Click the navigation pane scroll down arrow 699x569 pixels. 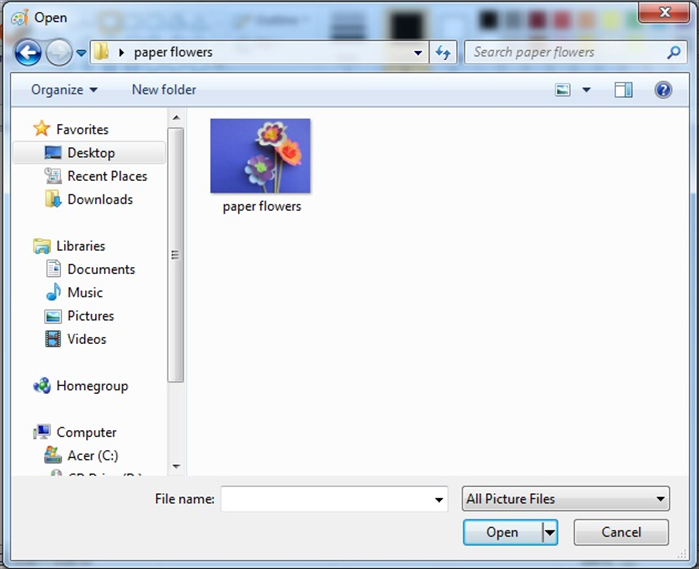point(176,466)
